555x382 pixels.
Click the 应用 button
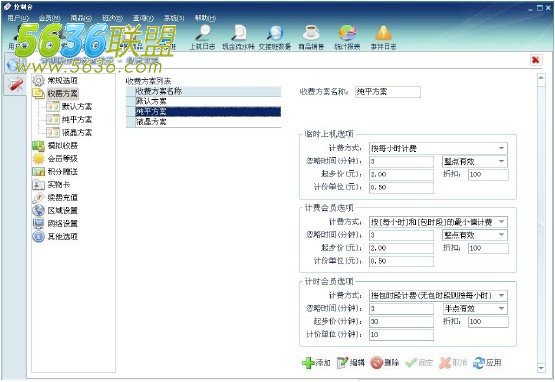pyautogui.click(x=488, y=363)
